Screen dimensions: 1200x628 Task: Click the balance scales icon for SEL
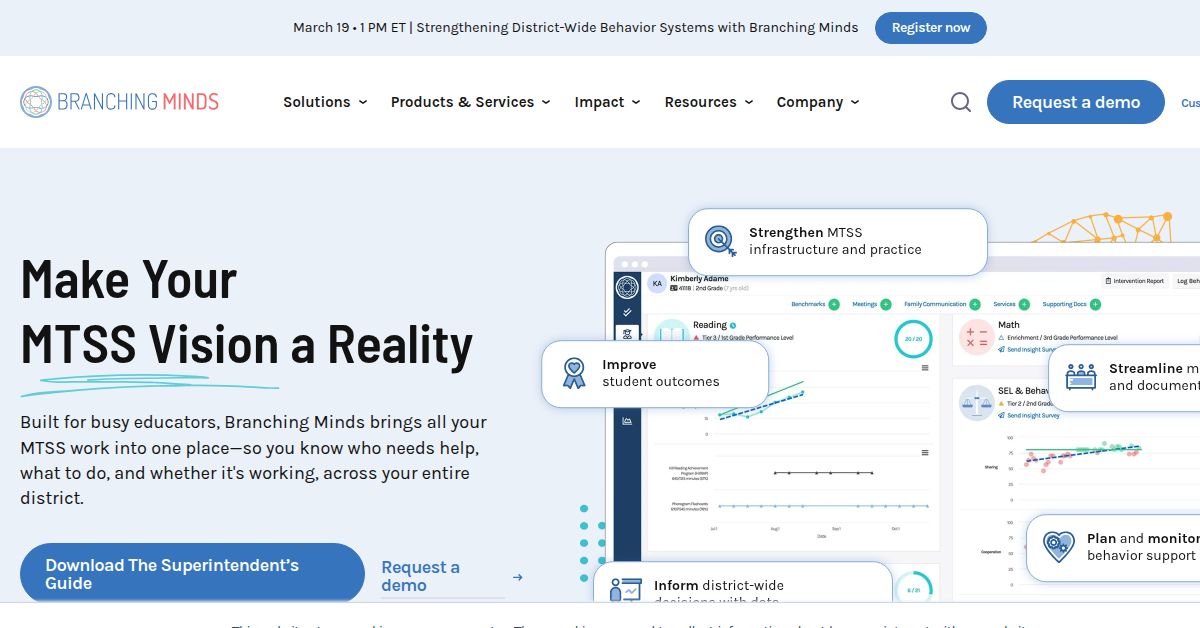pyautogui.click(x=976, y=403)
